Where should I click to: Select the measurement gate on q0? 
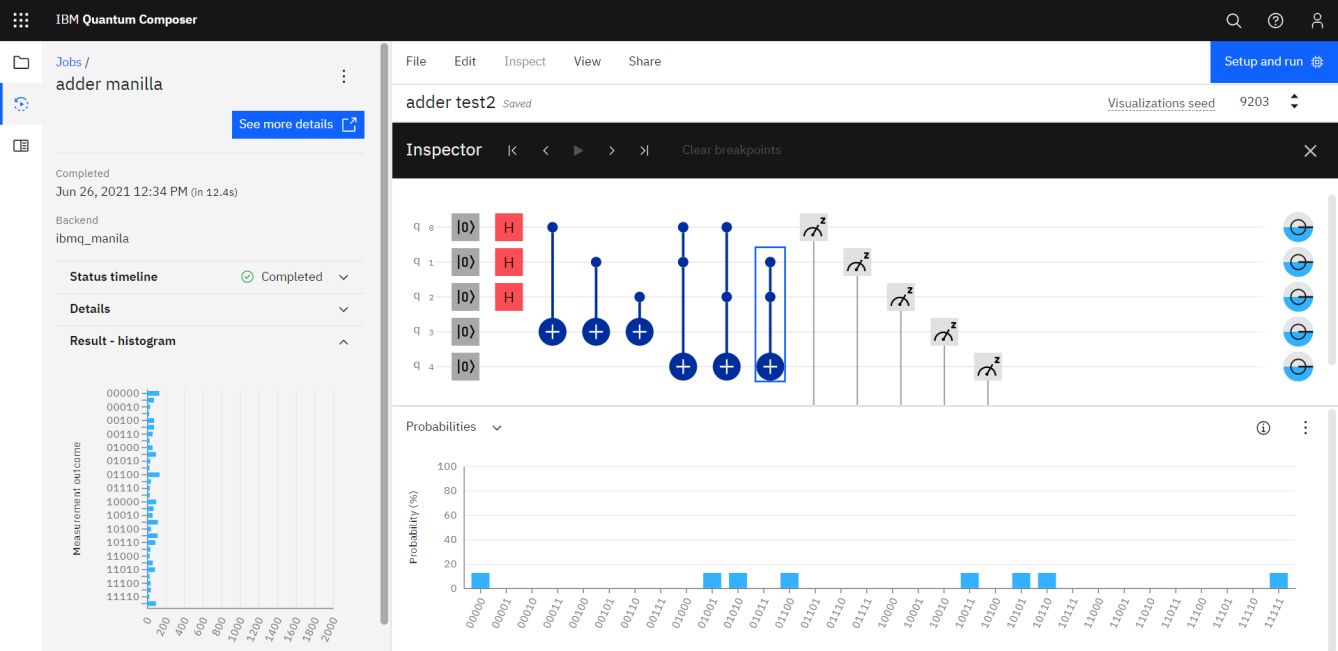tap(814, 227)
